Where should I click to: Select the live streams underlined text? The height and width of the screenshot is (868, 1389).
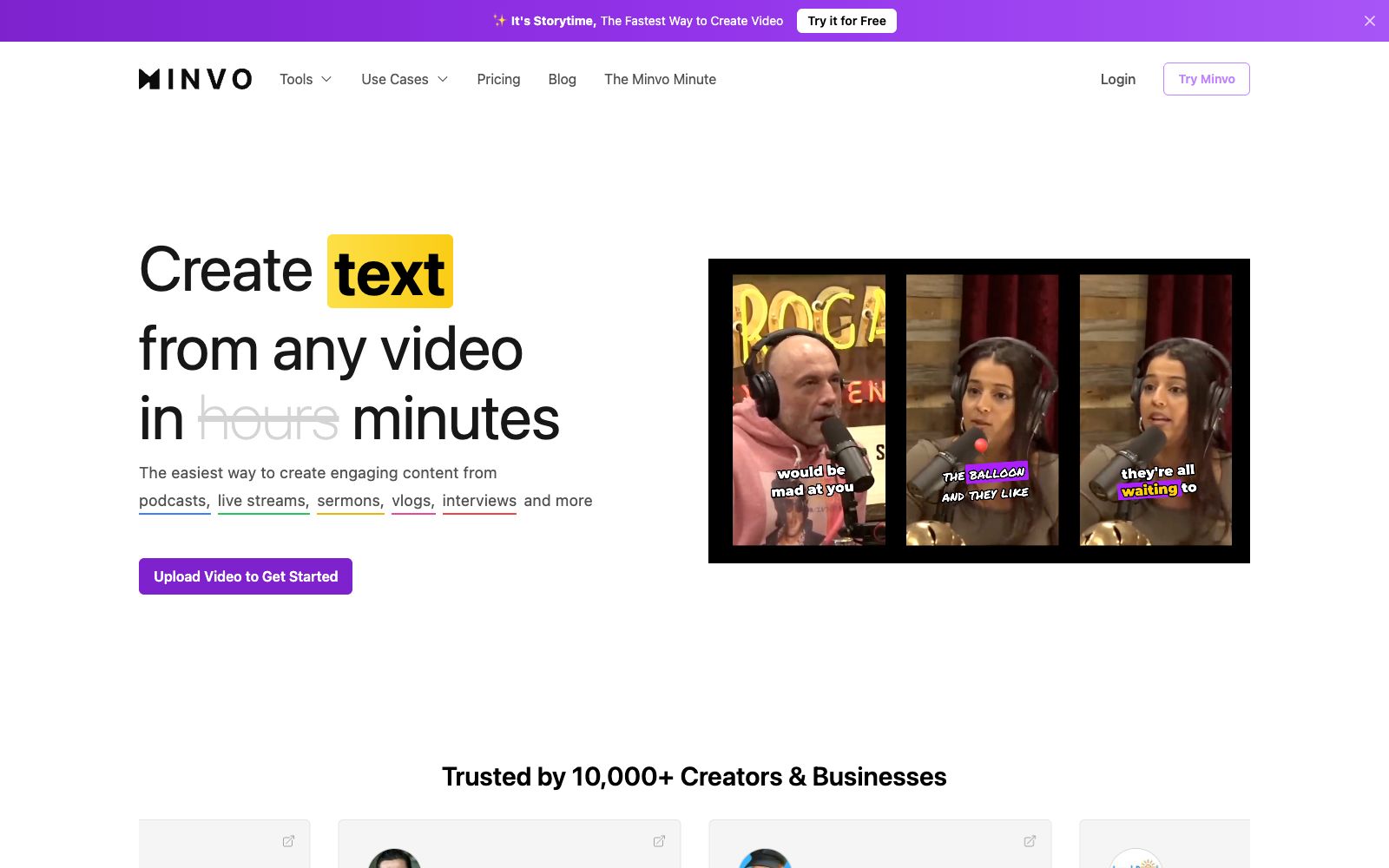coord(263,502)
